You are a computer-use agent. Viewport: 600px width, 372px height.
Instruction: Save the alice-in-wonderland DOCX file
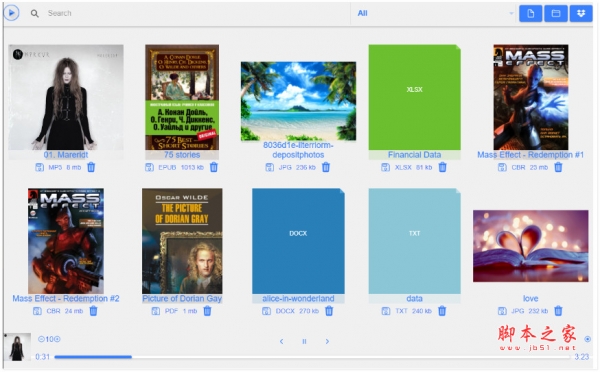pos(266,311)
